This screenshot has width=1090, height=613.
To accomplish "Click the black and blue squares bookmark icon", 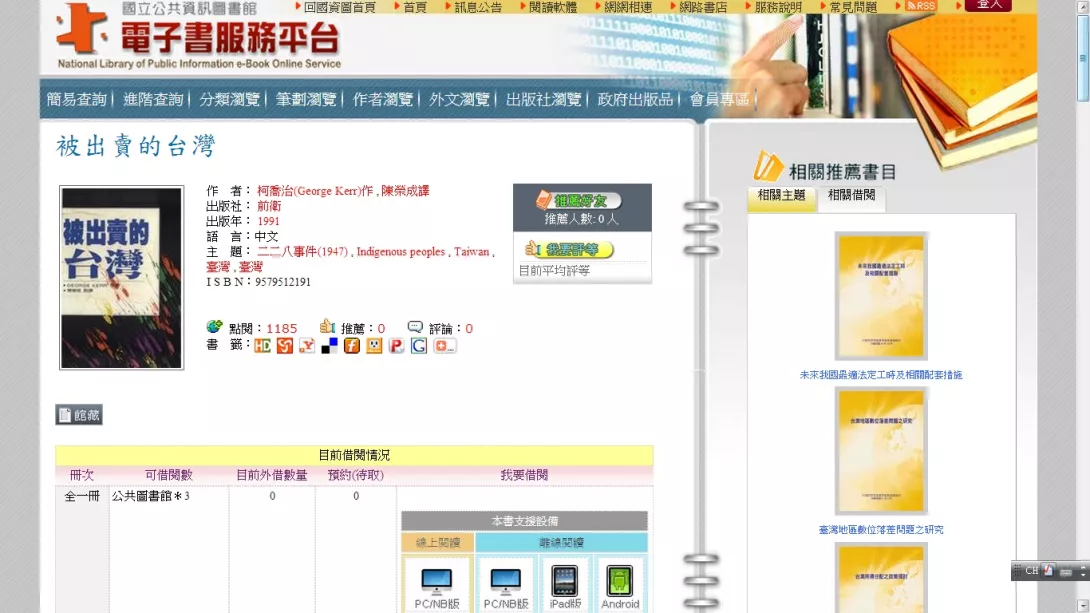I will pos(330,346).
